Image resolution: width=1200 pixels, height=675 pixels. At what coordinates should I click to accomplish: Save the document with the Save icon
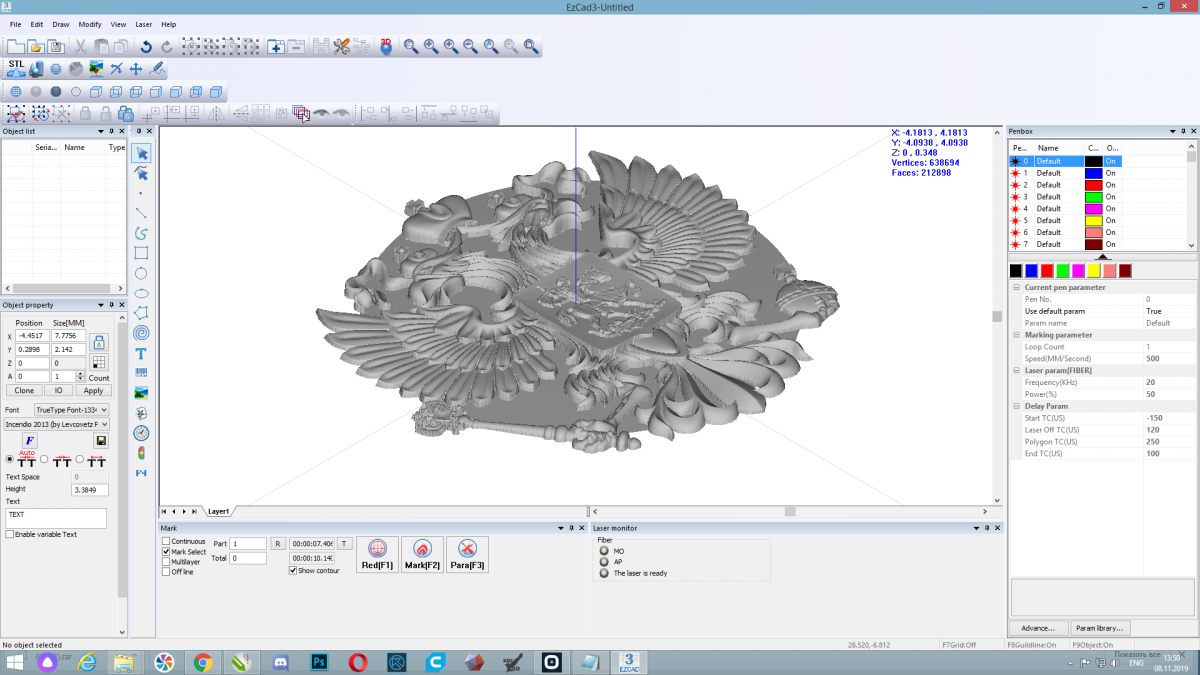56,46
